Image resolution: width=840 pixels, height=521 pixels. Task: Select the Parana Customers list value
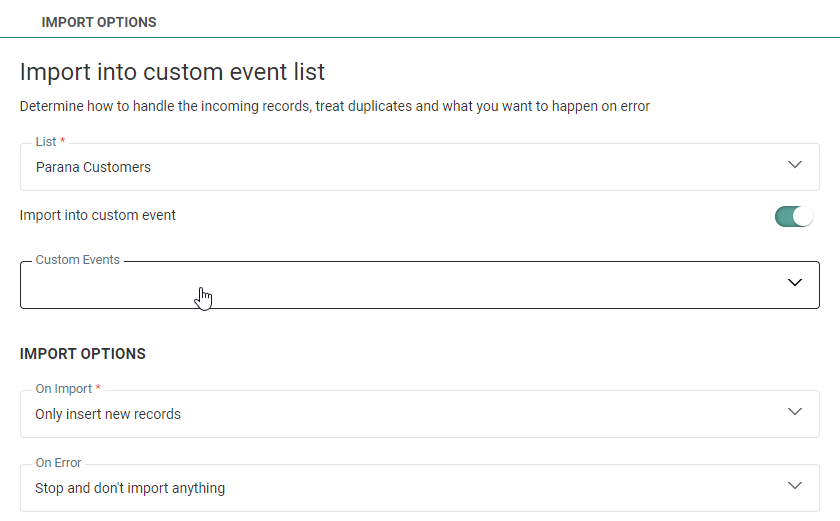point(94,167)
